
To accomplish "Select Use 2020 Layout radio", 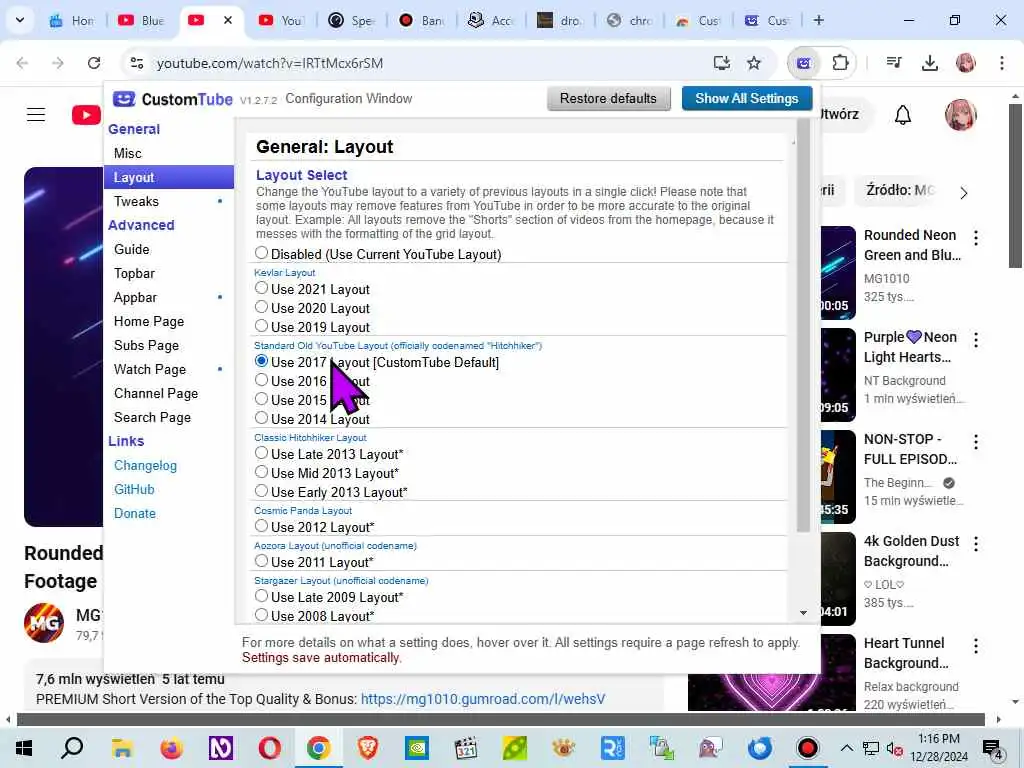I will click(261, 307).
